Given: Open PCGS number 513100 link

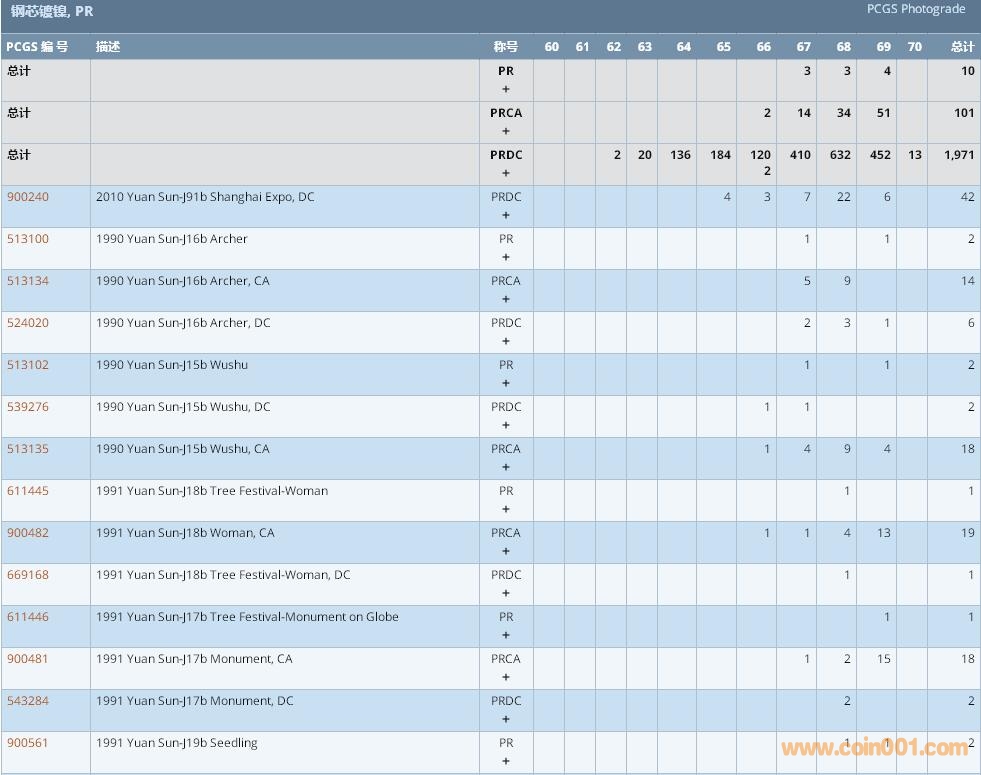Looking at the screenshot, I should coord(27,239).
